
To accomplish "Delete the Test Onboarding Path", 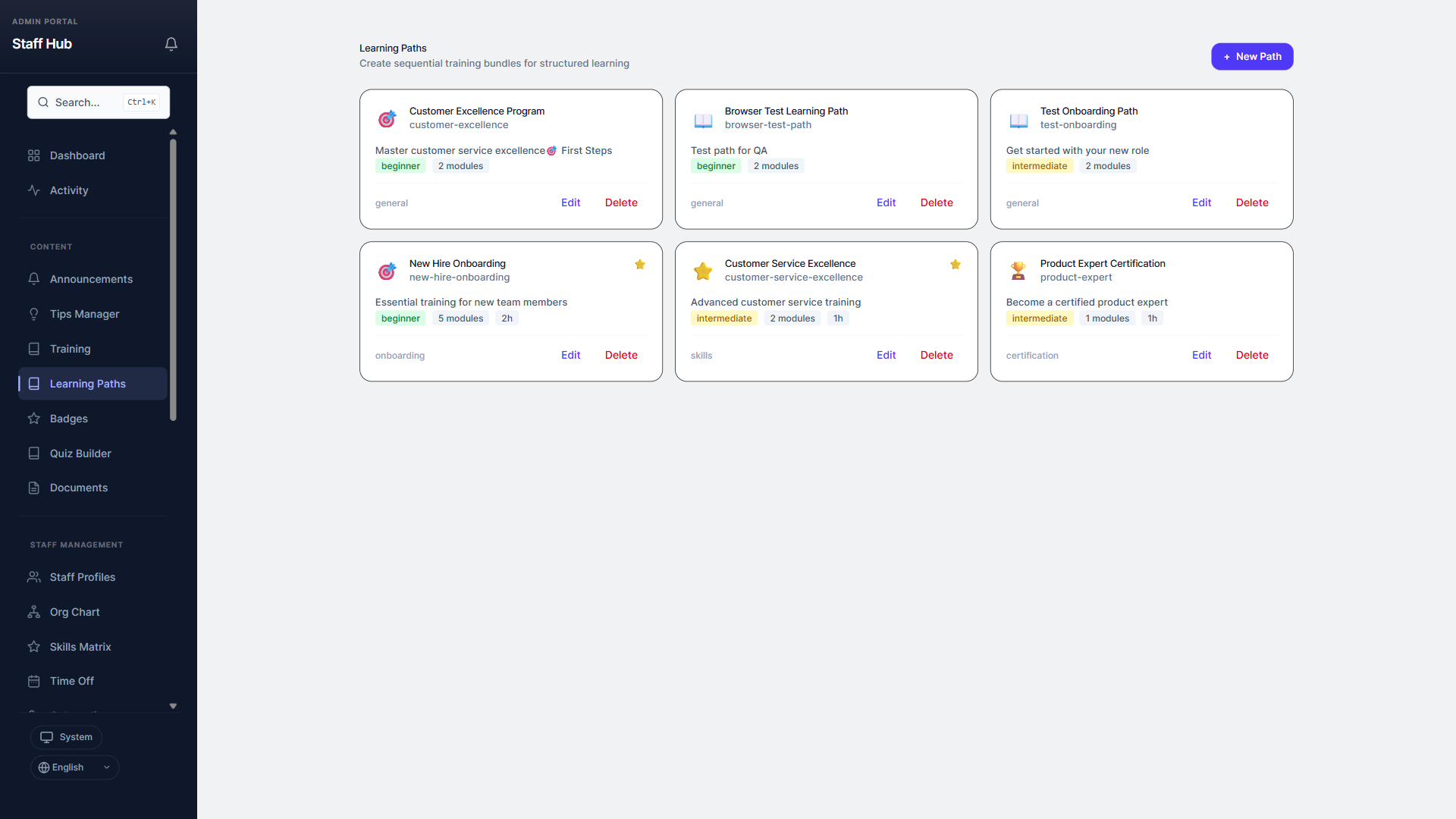I will (x=1252, y=202).
